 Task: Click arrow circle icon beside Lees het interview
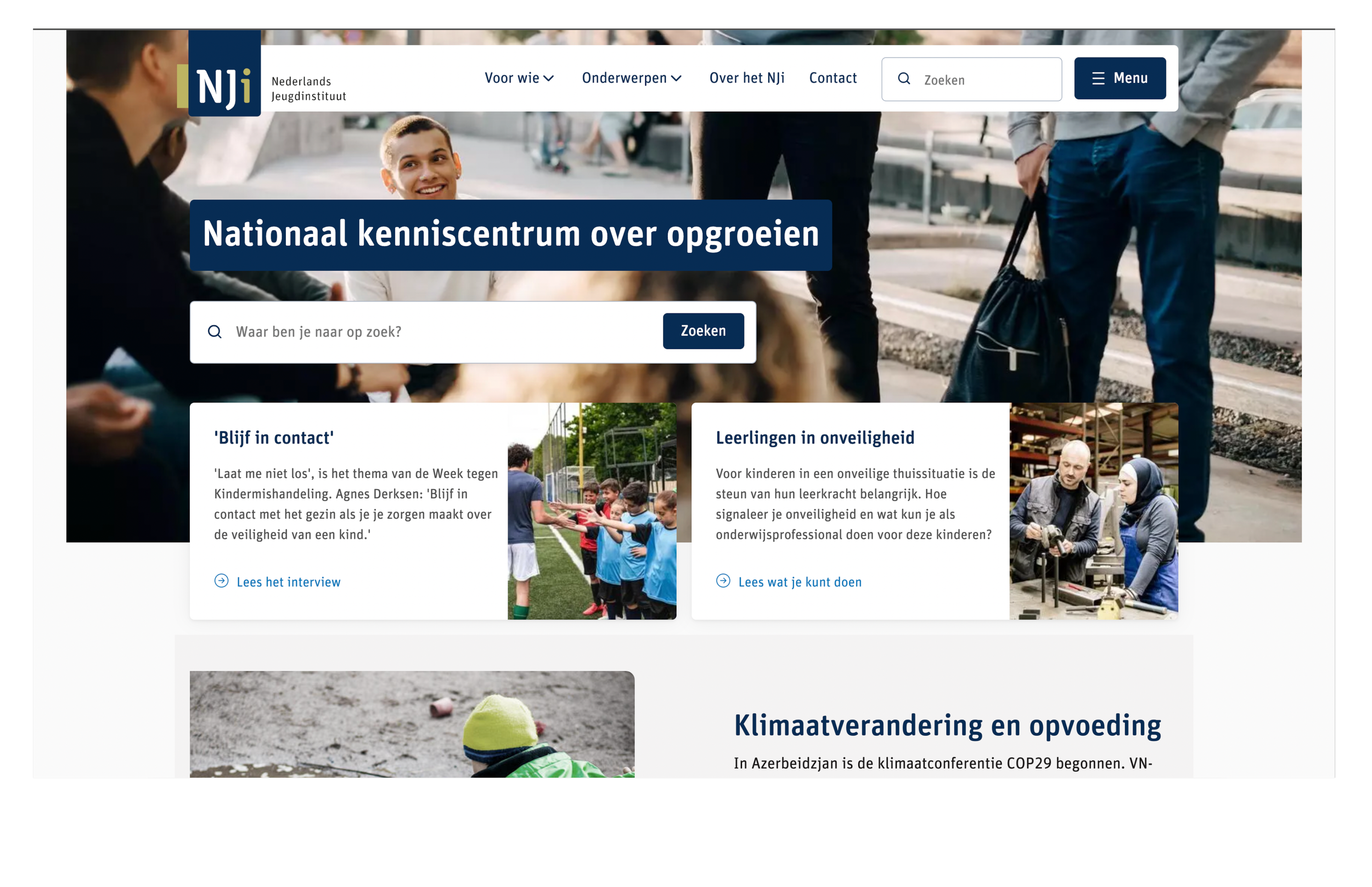pos(222,581)
